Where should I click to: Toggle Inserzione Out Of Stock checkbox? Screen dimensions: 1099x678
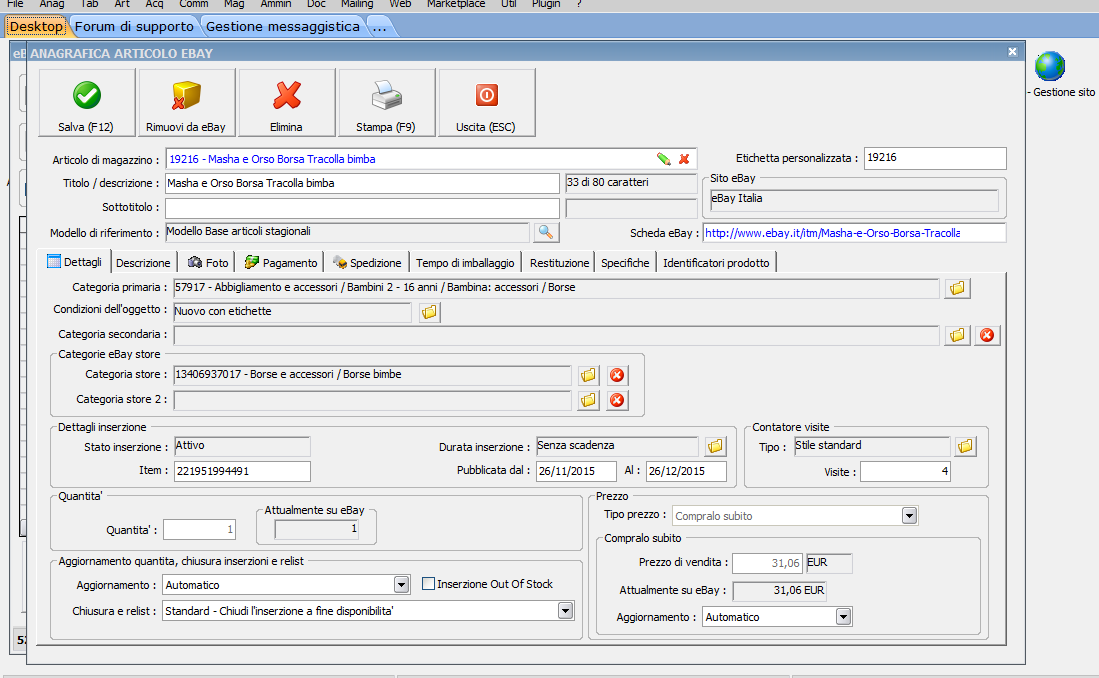click(428, 583)
